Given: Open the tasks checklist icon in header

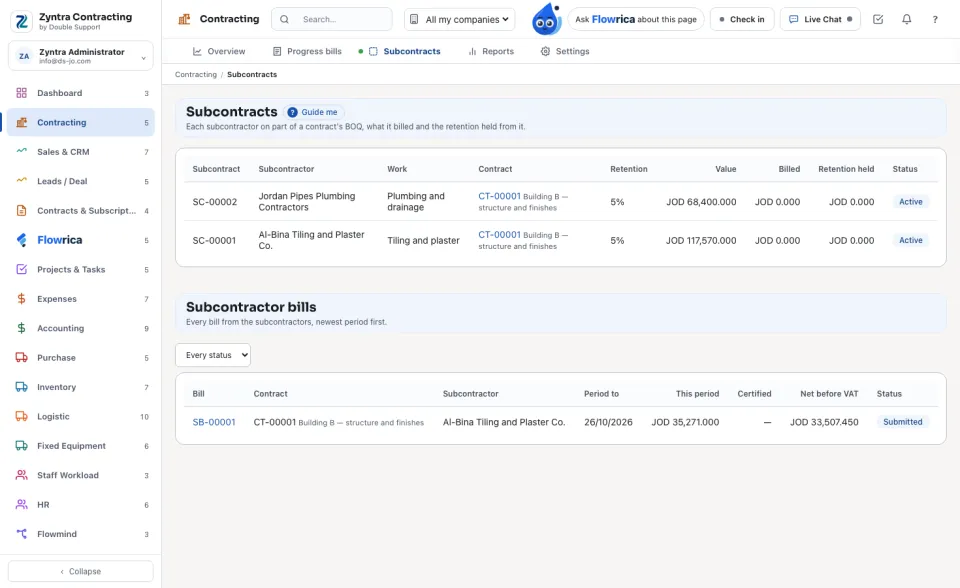Looking at the screenshot, I should (x=878, y=19).
